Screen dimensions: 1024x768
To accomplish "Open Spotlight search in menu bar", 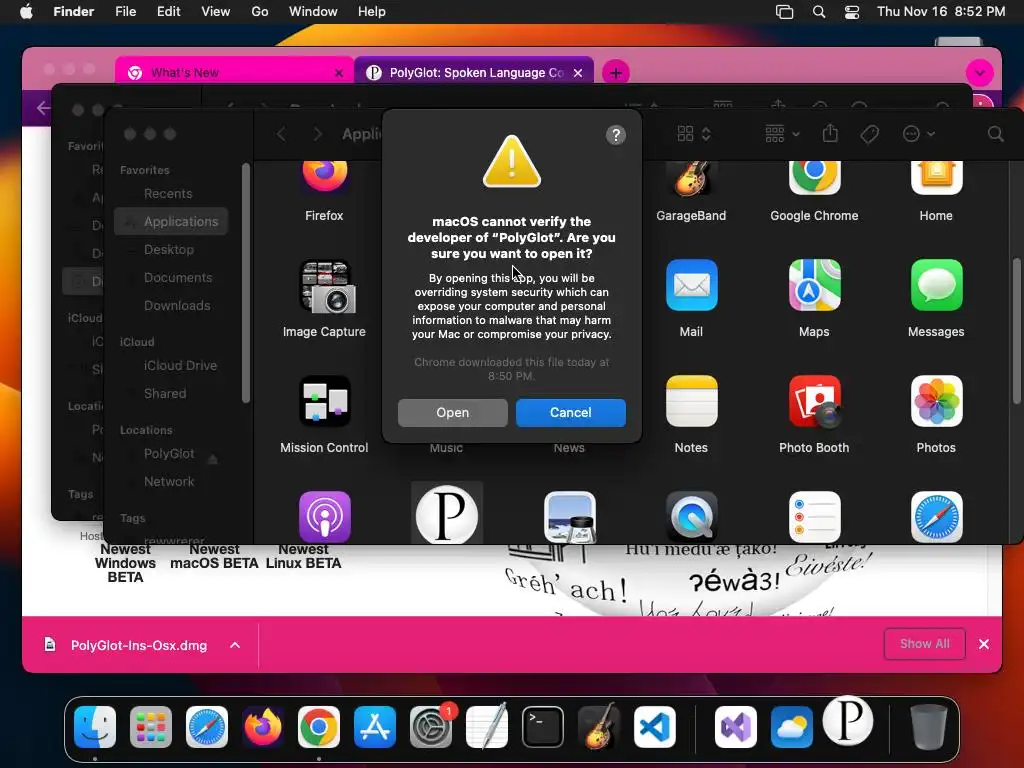I will tap(819, 12).
